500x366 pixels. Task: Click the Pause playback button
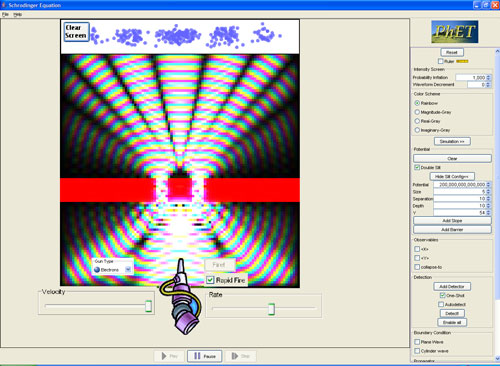205,356
